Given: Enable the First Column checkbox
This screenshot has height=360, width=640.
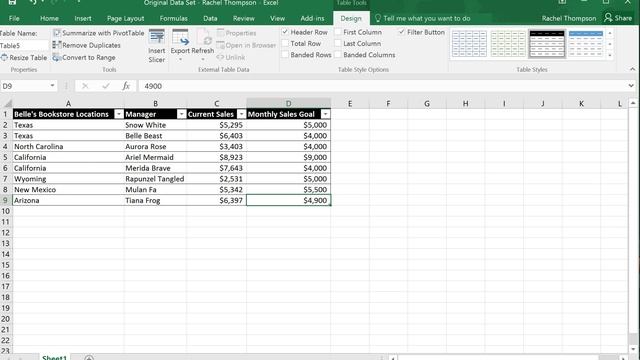Looking at the screenshot, I should click(338, 32).
